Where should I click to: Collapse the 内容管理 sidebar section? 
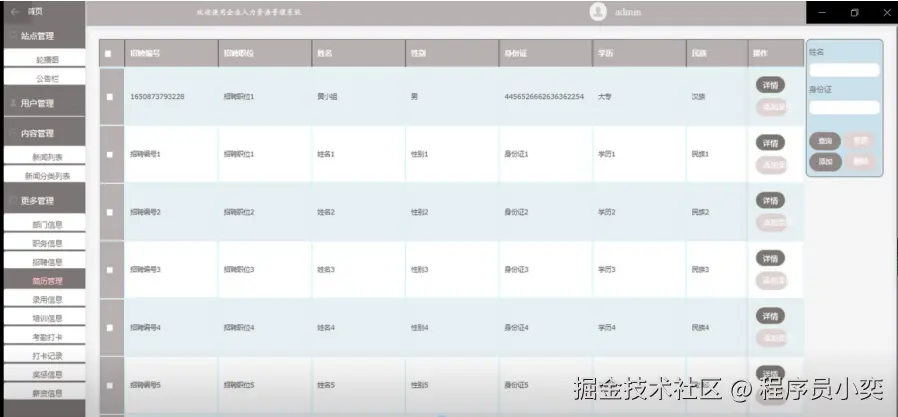[x=44, y=133]
